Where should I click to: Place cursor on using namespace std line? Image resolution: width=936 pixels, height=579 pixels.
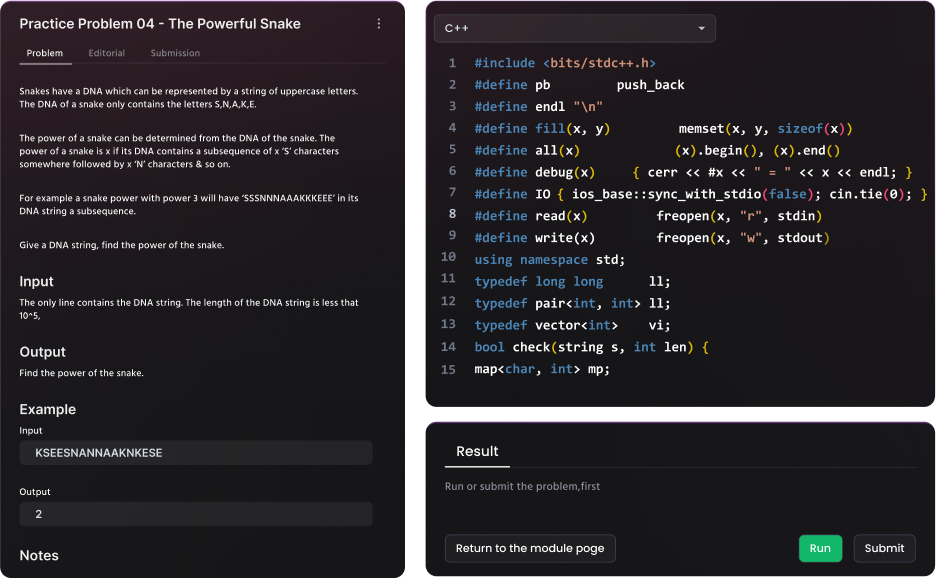click(549, 260)
